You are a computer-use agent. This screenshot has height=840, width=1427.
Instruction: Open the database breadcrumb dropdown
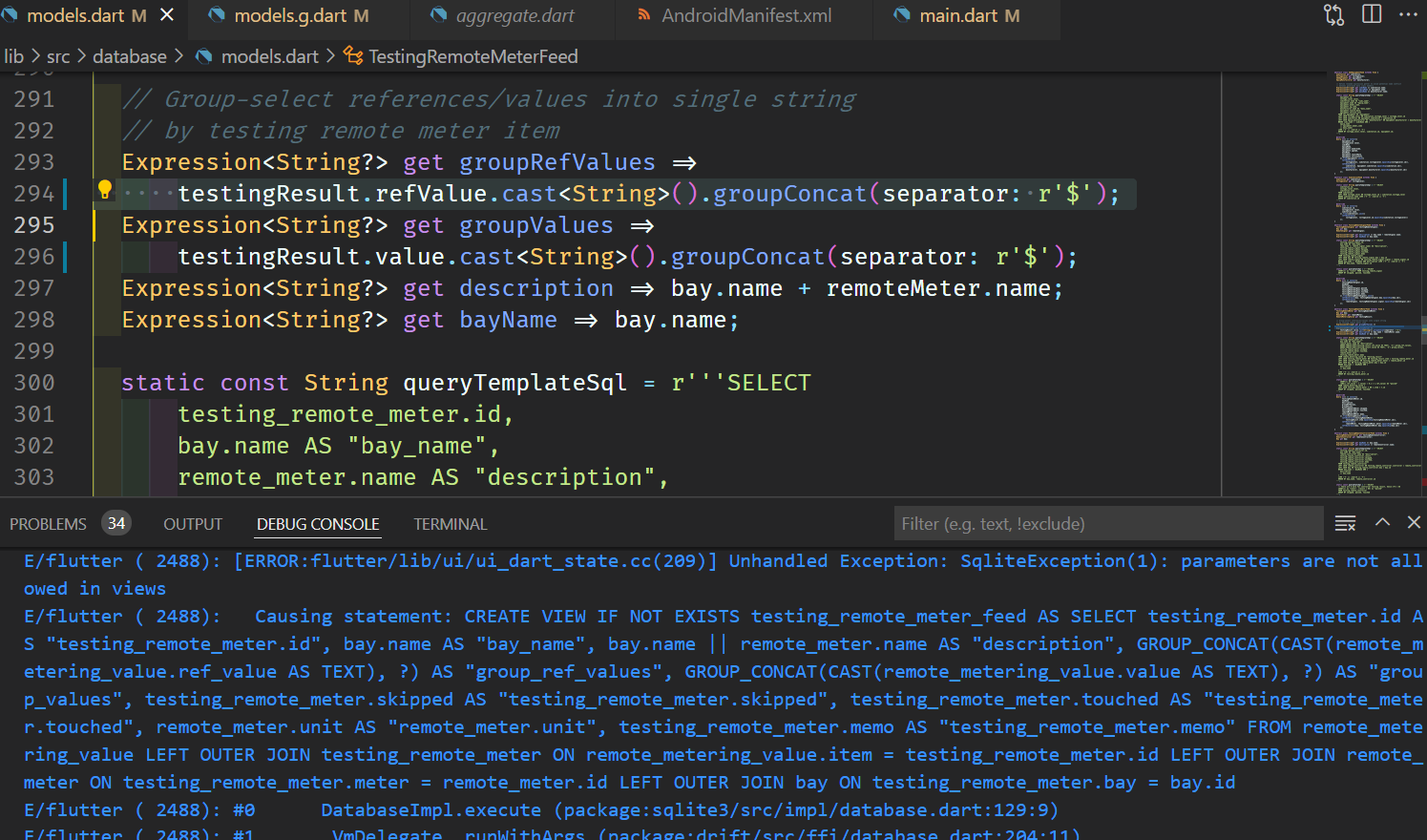[x=130, y=55]
